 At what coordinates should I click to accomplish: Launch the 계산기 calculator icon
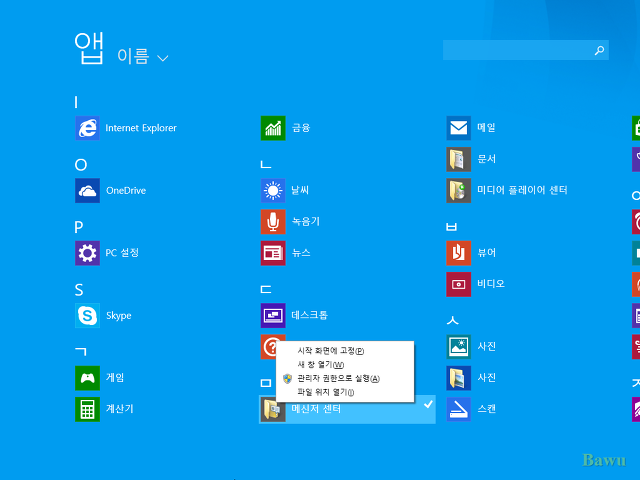(x=87, y=409)
